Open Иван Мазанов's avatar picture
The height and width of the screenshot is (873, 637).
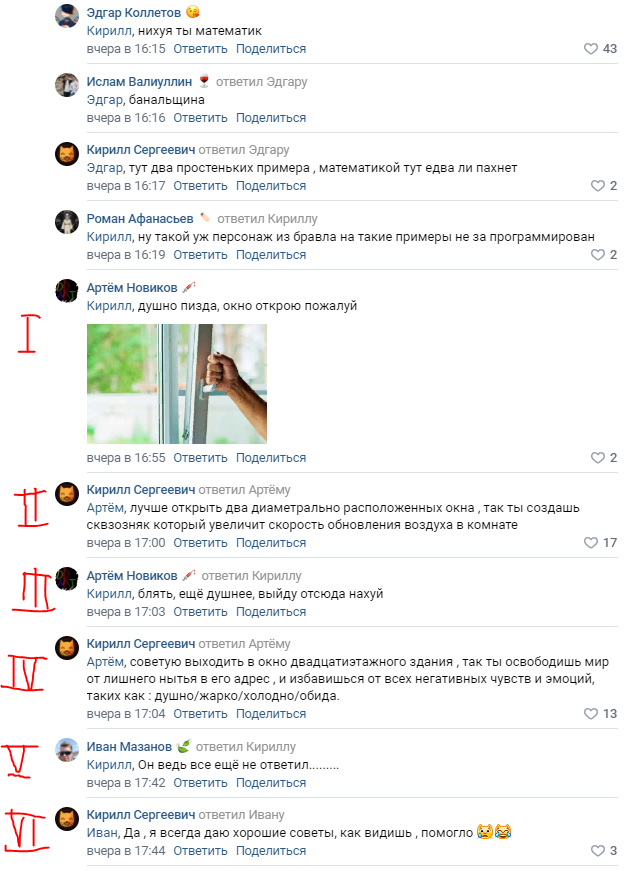67,749
